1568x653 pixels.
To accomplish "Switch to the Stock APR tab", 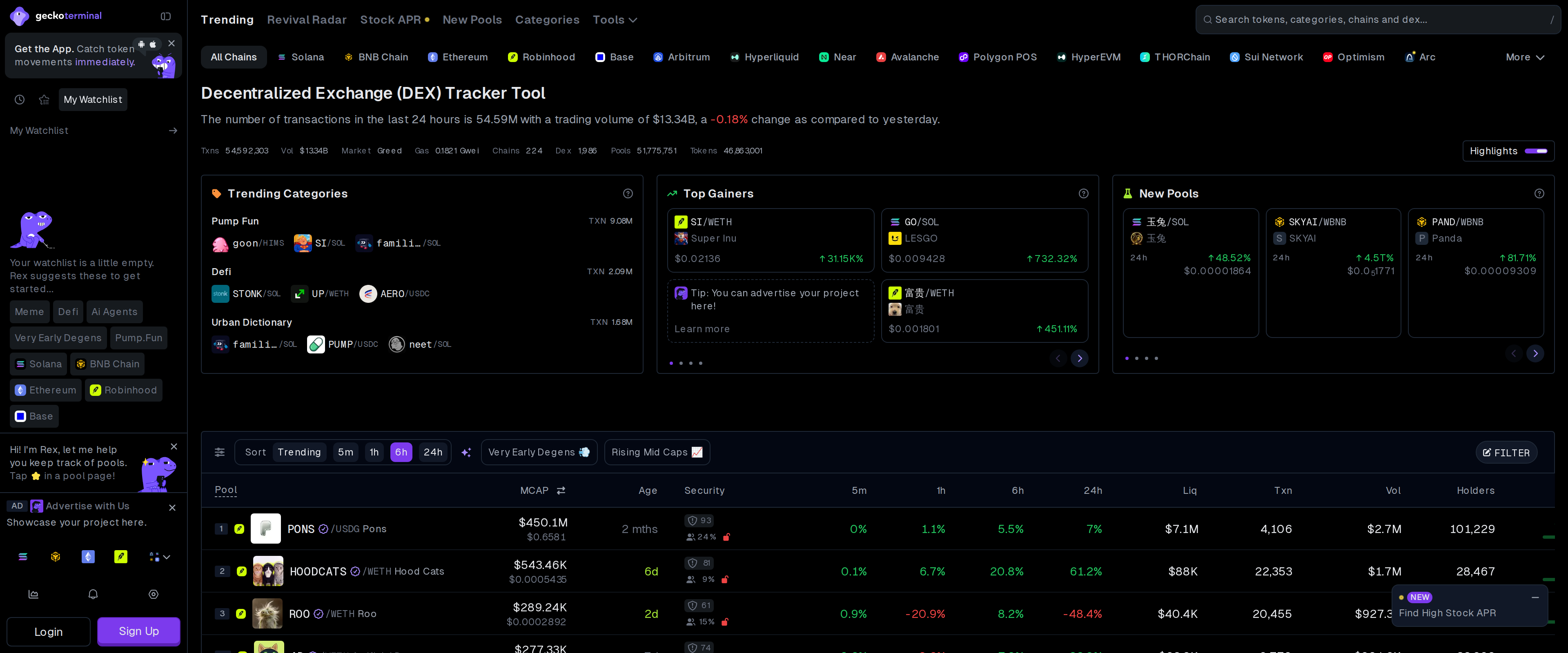I will tap(394, 20).
